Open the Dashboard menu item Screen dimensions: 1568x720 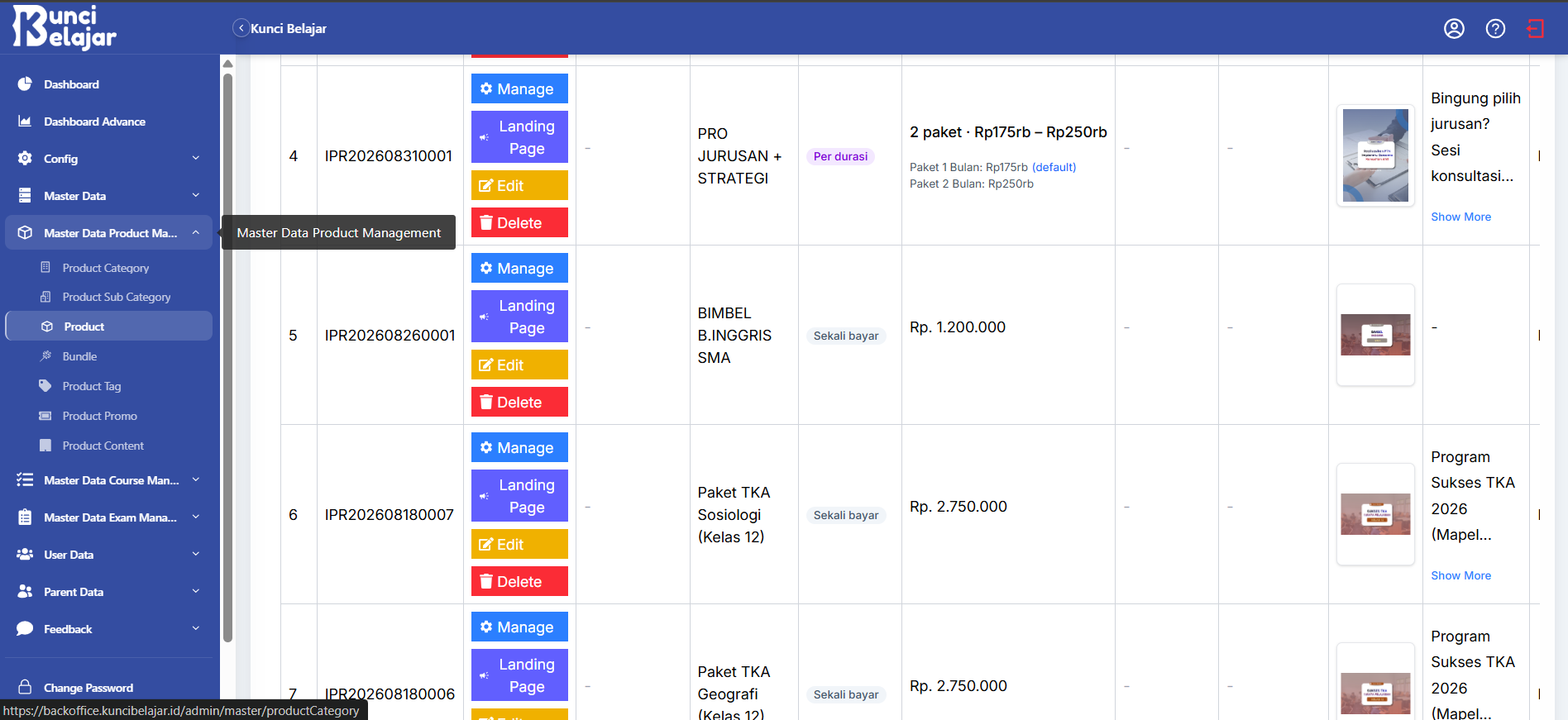pyautogui.click(x=108, y=84)
